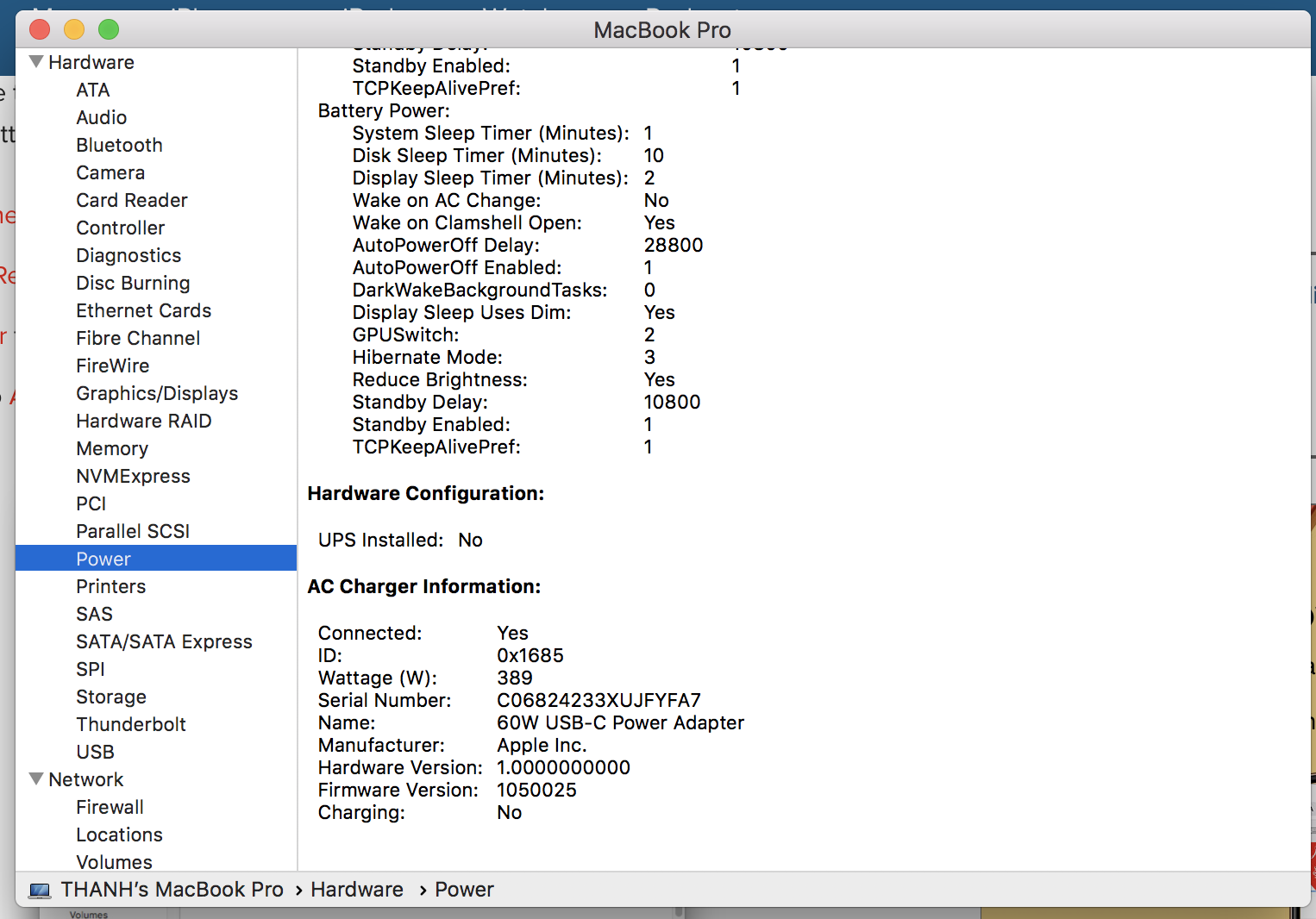Collapse the Network disclosure triangle

[36, 779]
